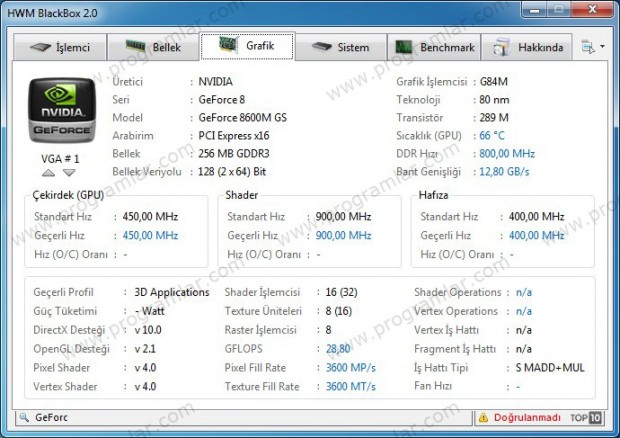Image resolution: width=620 pixels, height=438 pixels.
Task: Click the VGA # 1 label
Action: point(60,159)
